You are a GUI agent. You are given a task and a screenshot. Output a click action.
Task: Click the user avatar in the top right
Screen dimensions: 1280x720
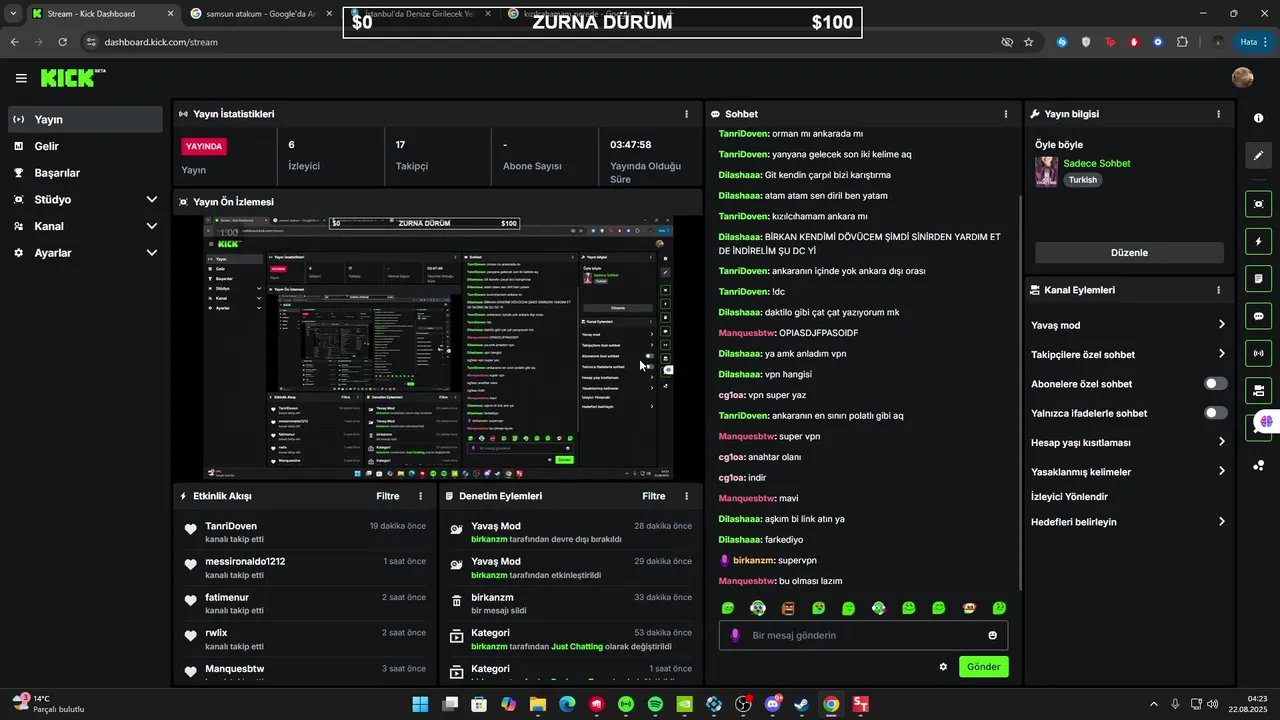[x=1242, y=78]
